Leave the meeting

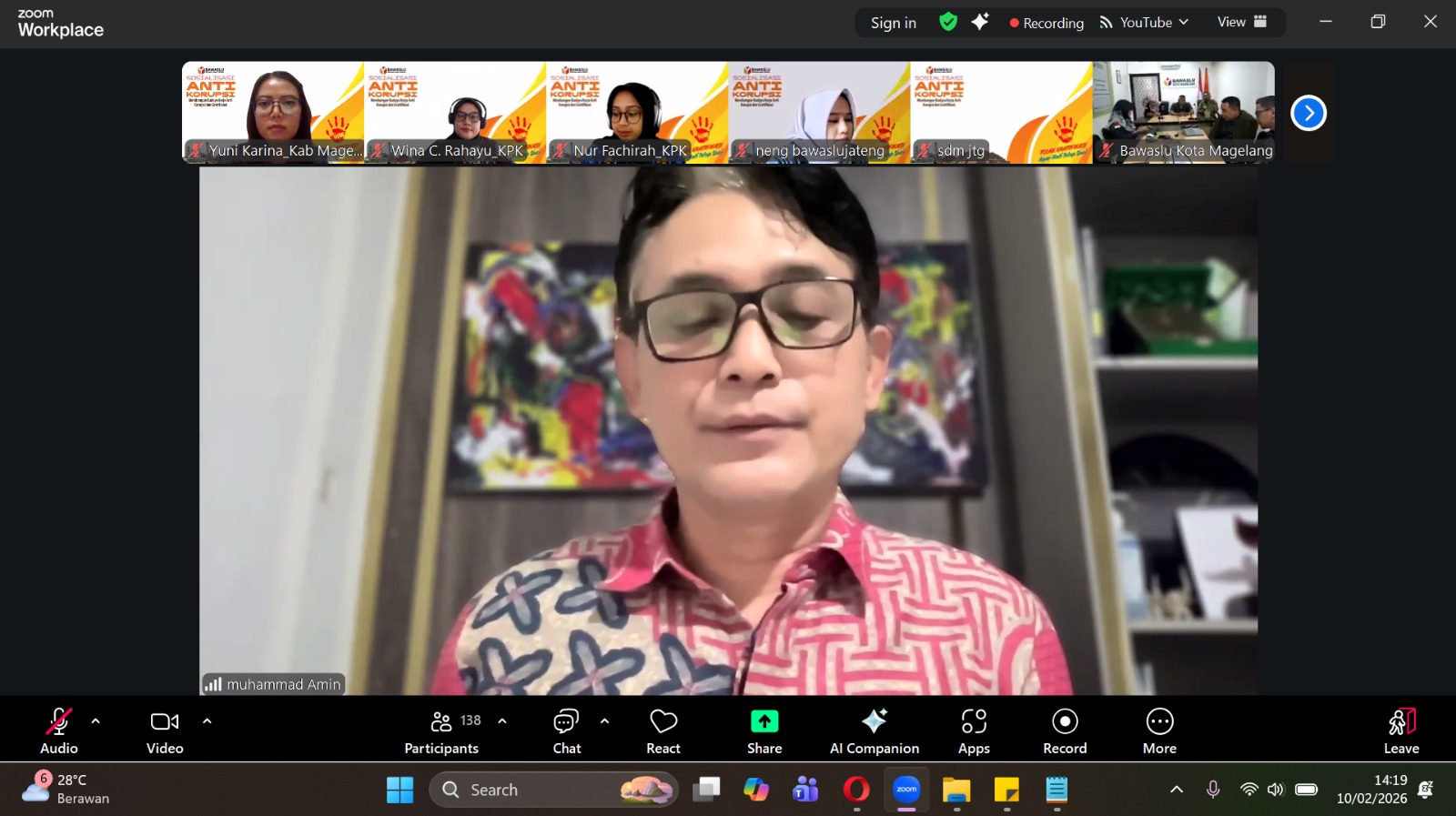1401,730
